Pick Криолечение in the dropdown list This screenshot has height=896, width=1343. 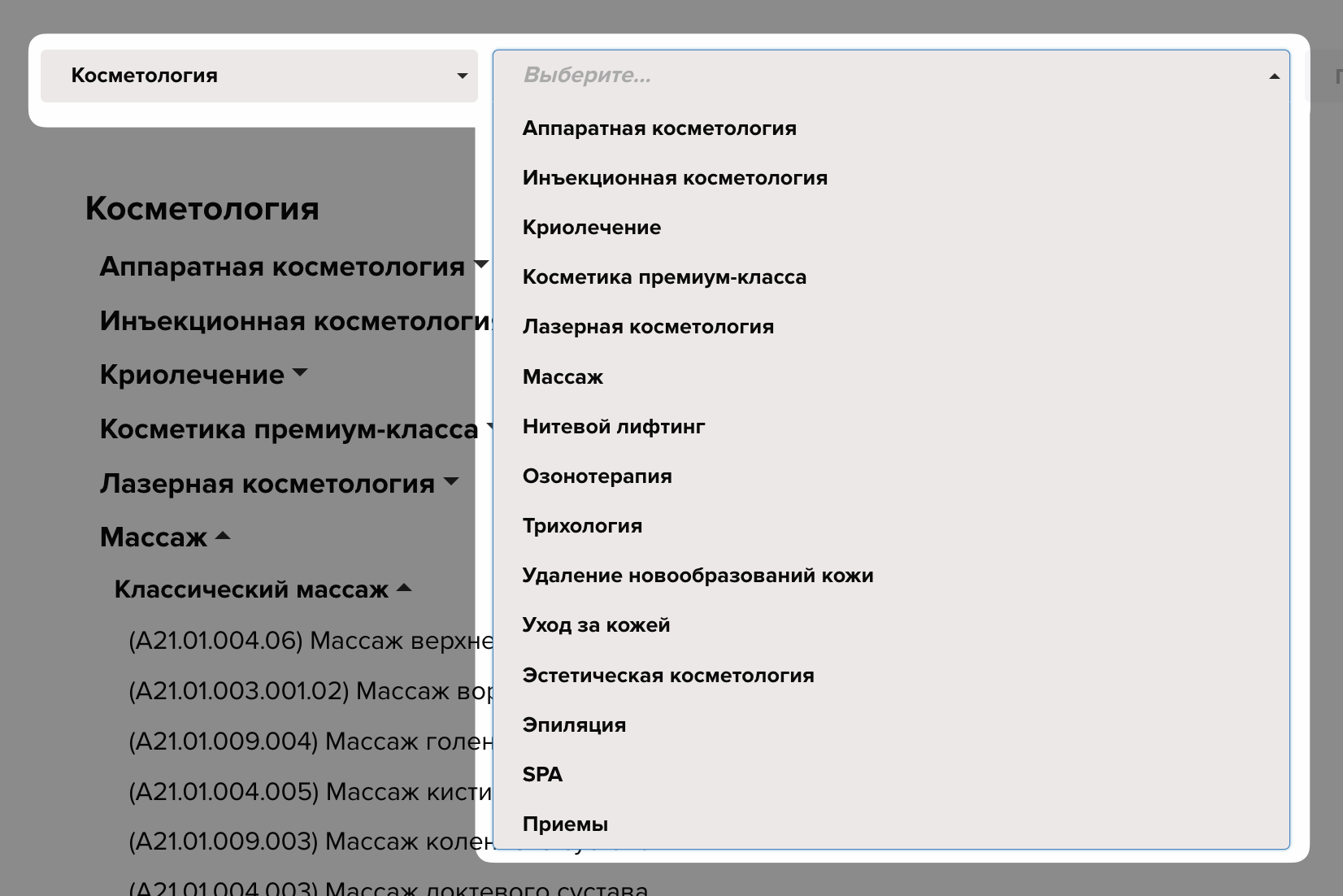pyautogui.click(x=591, y=228)
